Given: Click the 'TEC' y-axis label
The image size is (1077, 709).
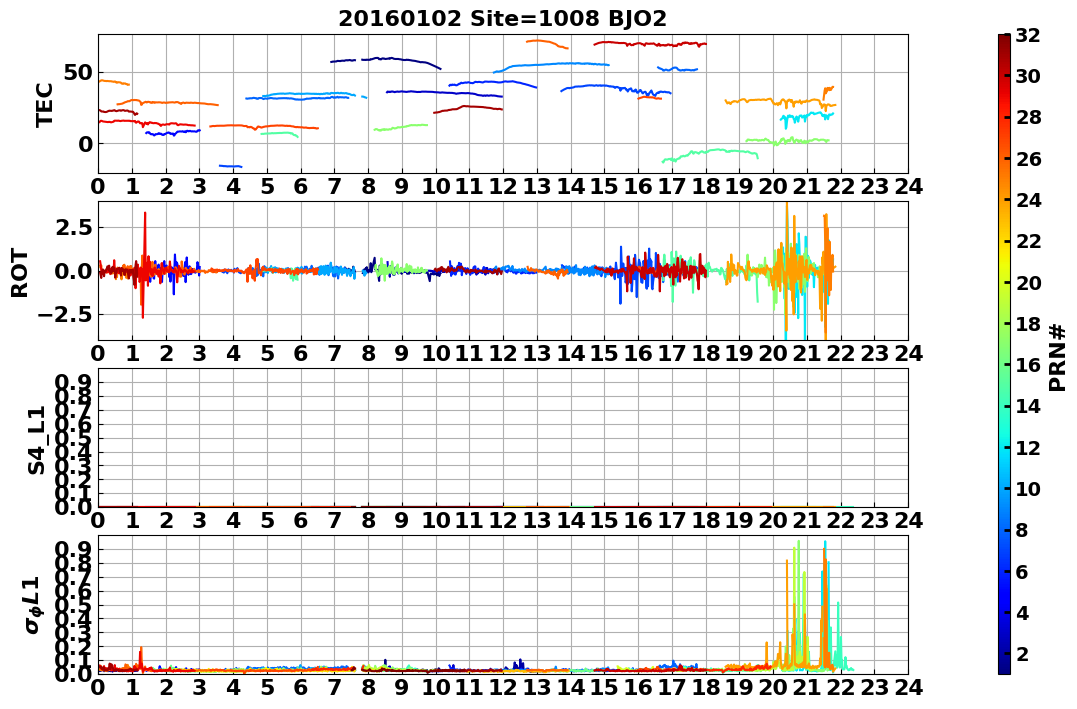Looking at the screenshot, I should 45,105.
